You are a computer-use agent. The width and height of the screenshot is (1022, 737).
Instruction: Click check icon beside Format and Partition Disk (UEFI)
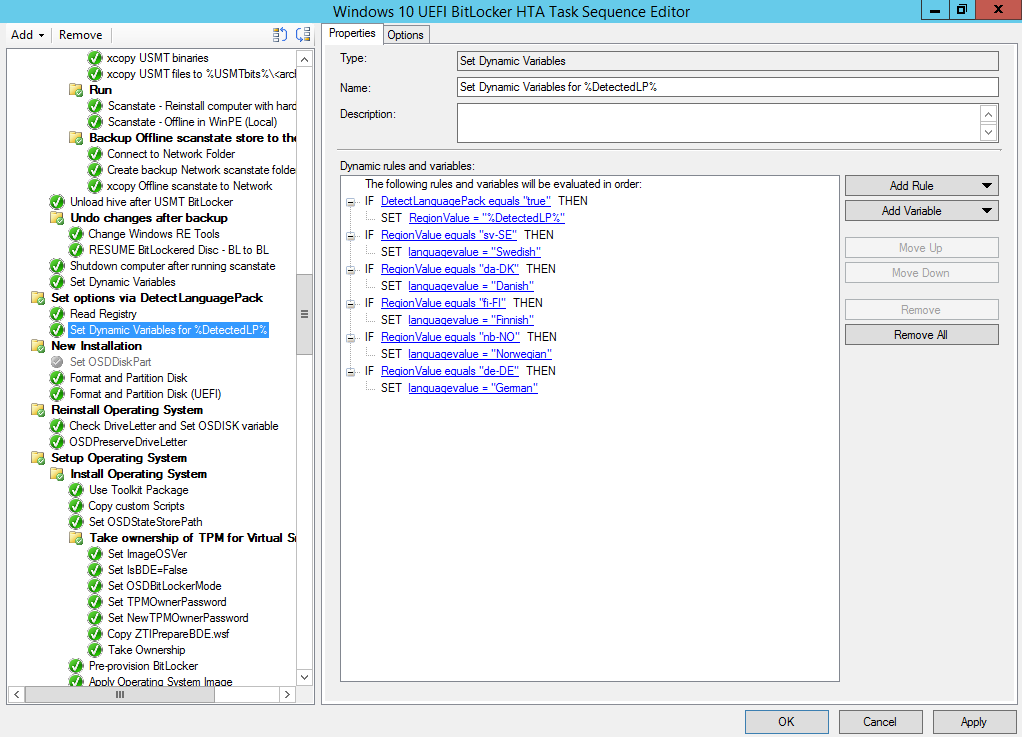[57, 394]
